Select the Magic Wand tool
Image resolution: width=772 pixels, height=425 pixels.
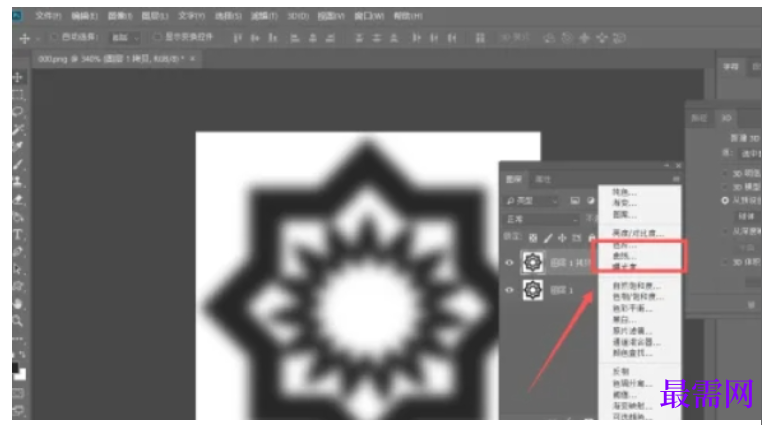18,130
